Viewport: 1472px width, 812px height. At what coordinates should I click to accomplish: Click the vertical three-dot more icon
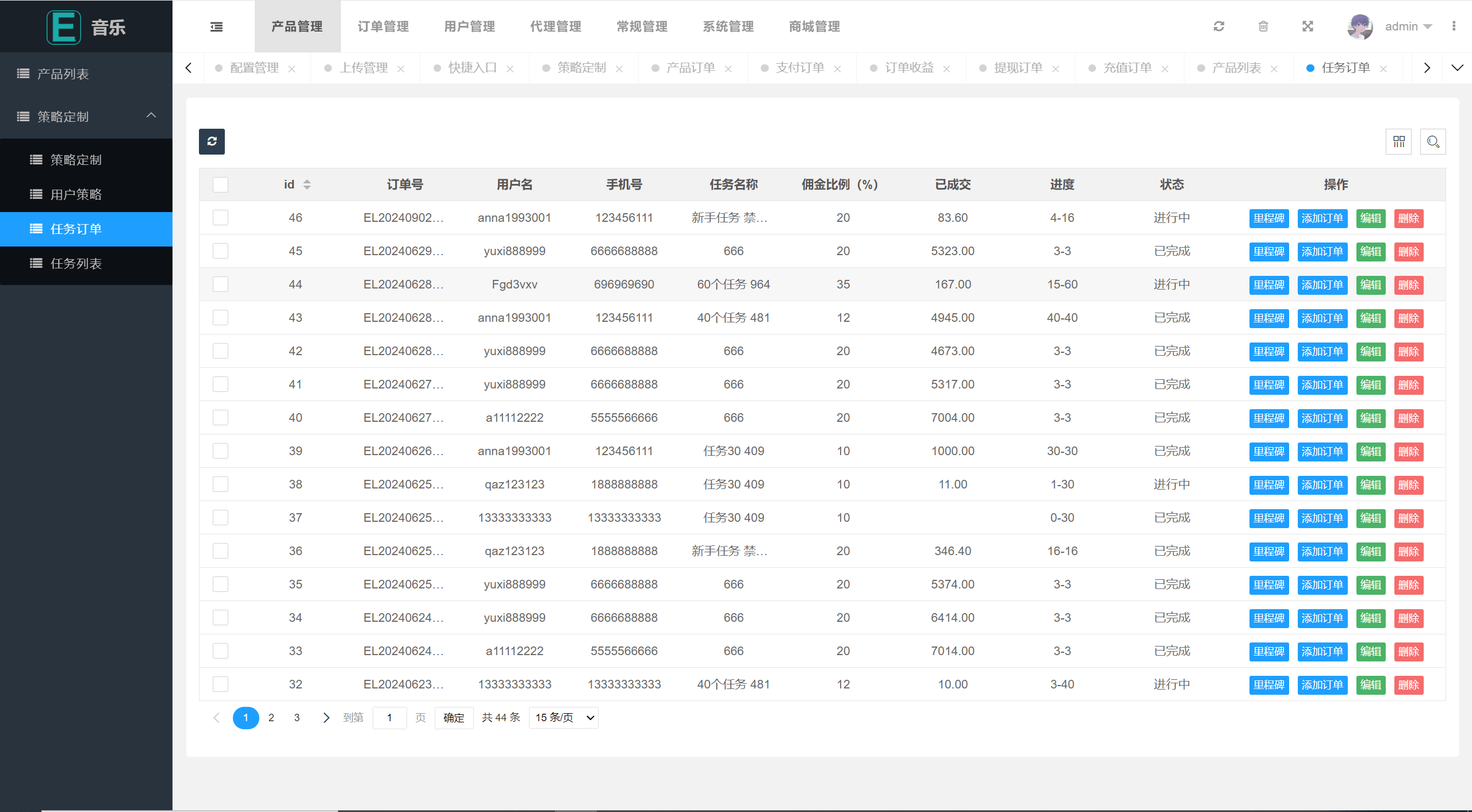click(x=1454, y=26)
